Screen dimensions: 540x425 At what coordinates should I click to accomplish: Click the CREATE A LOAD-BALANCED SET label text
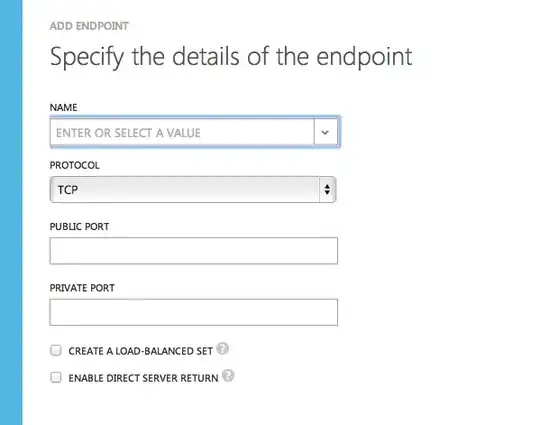point(141,351)
